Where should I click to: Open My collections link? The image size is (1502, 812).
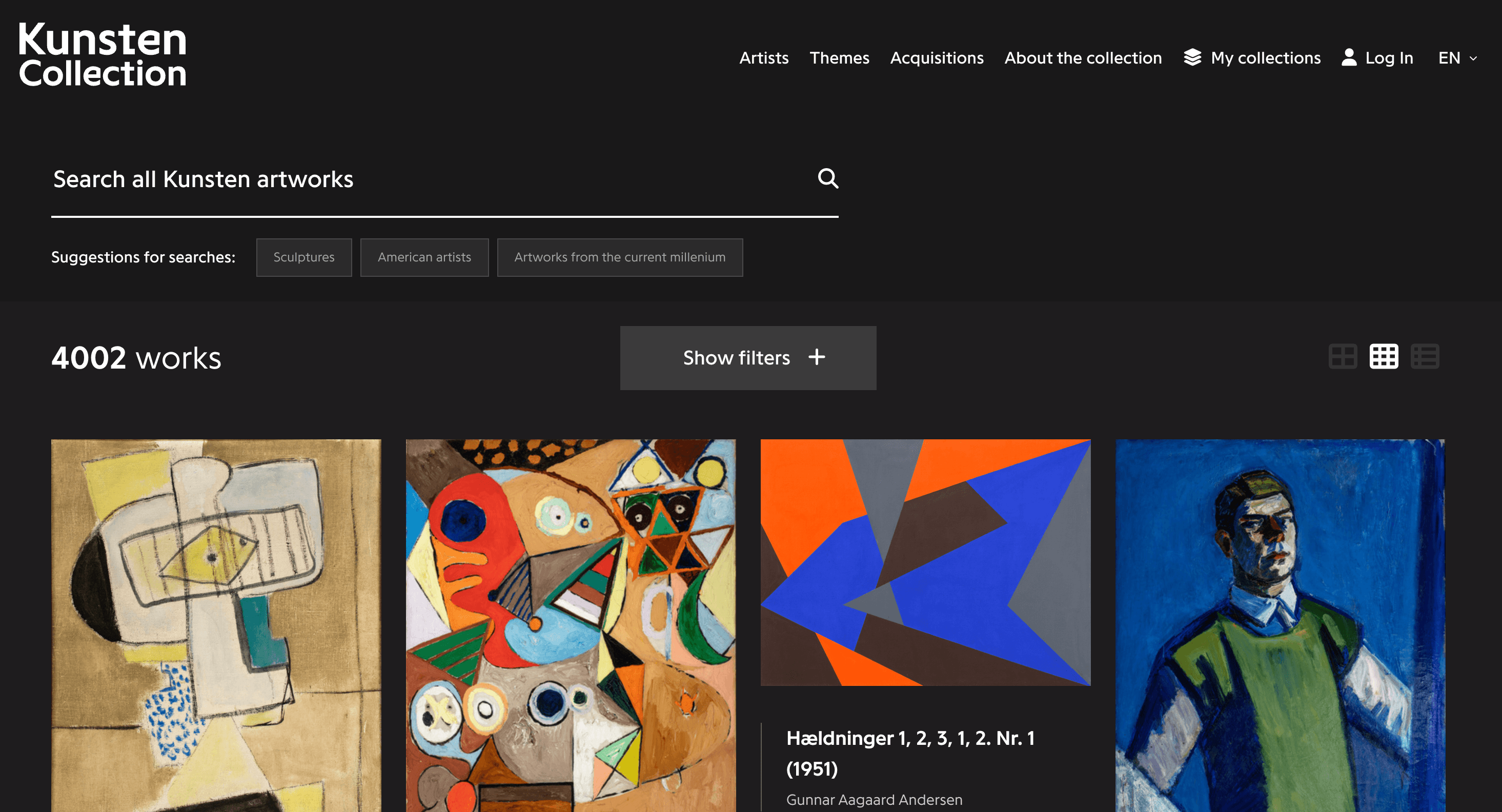(1265, 58)
